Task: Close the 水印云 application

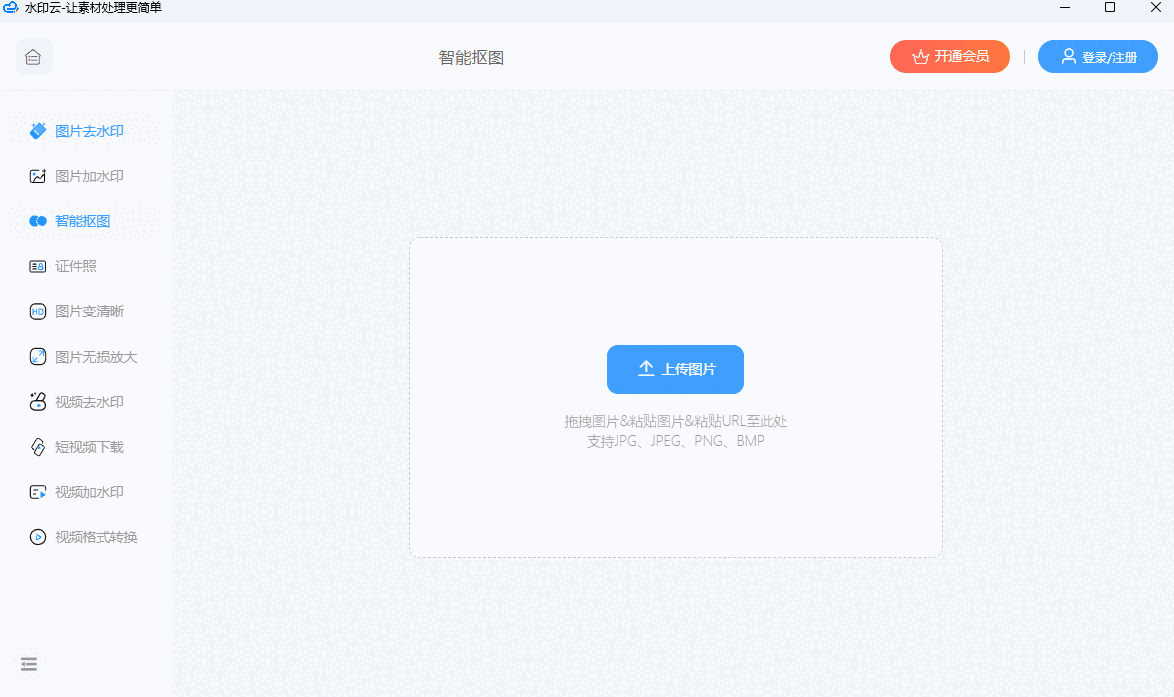Action: (1156, 8)
